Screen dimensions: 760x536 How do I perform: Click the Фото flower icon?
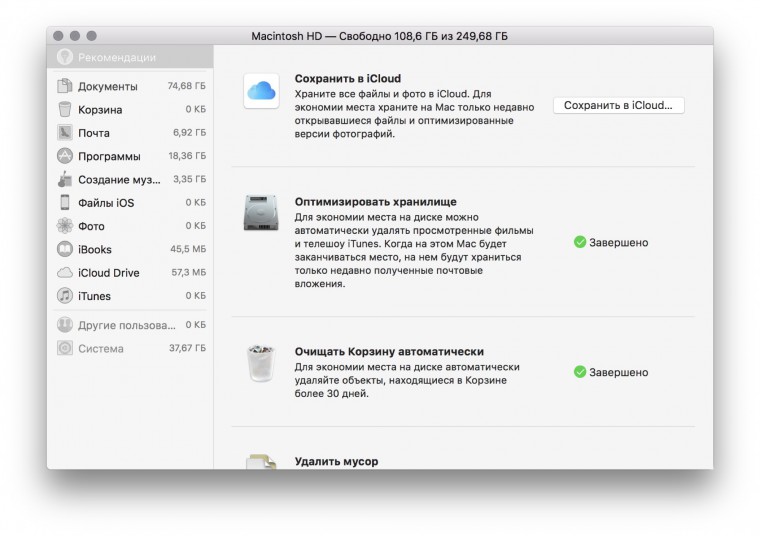64,226
